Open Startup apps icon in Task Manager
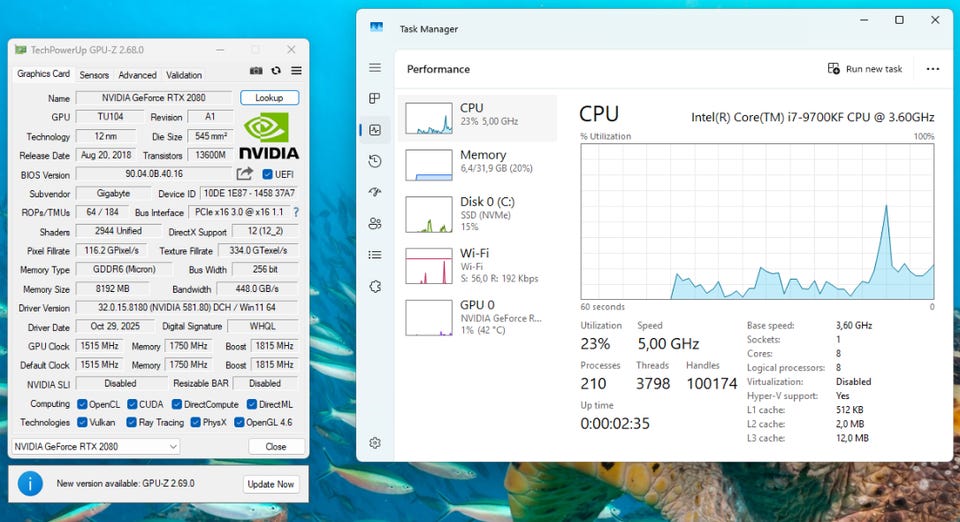Image resolution: width=960 pixels, height=522 pixels. 375,192
